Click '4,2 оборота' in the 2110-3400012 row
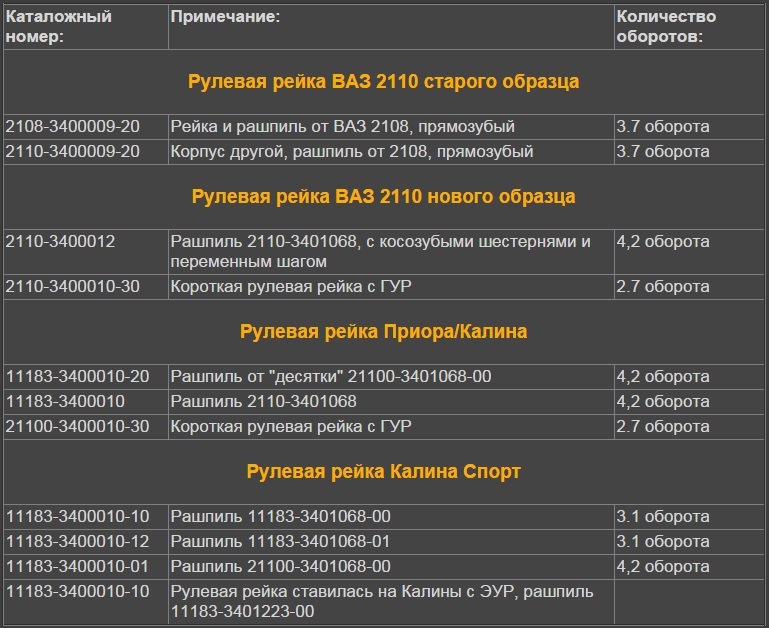The height and width of the screenshot is (628, 769). (663, 241)
